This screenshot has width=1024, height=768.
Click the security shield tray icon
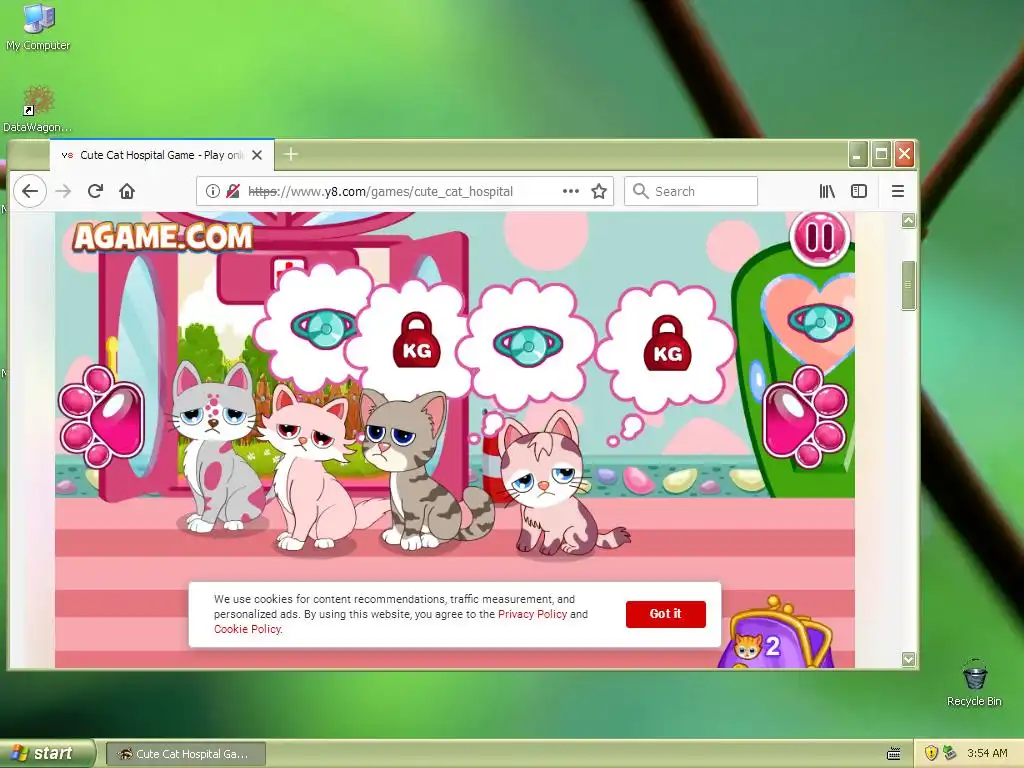[931, 753]
